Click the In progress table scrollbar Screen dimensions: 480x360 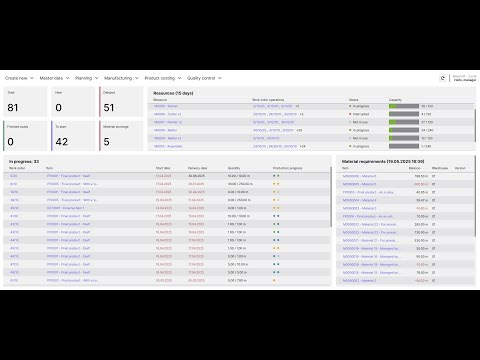tap(331, 197)
